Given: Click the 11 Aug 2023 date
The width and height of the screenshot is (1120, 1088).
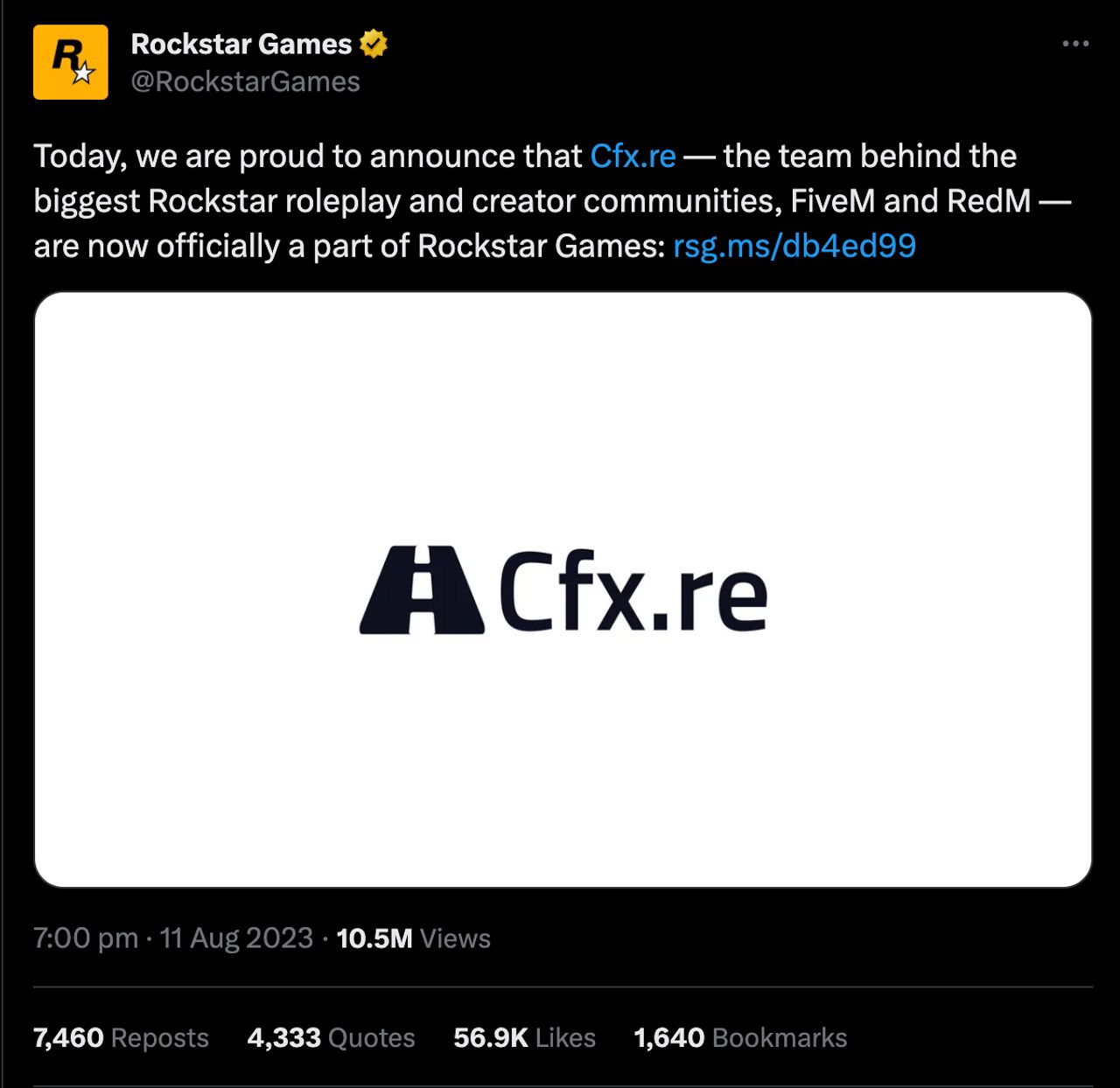Looking at the screenshot, I should click(x=236, y=938).
